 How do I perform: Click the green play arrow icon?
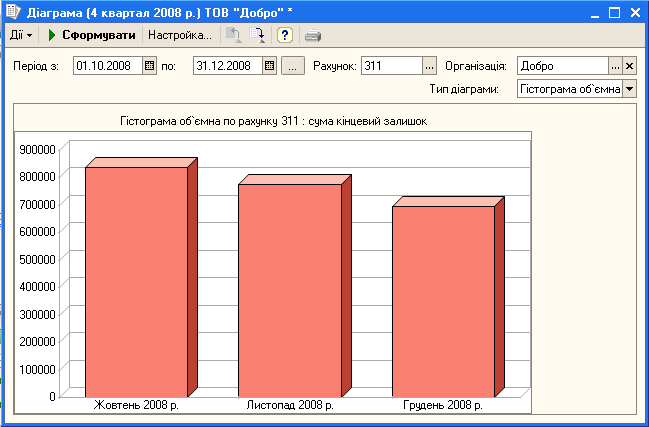click(x=52, y=35)
